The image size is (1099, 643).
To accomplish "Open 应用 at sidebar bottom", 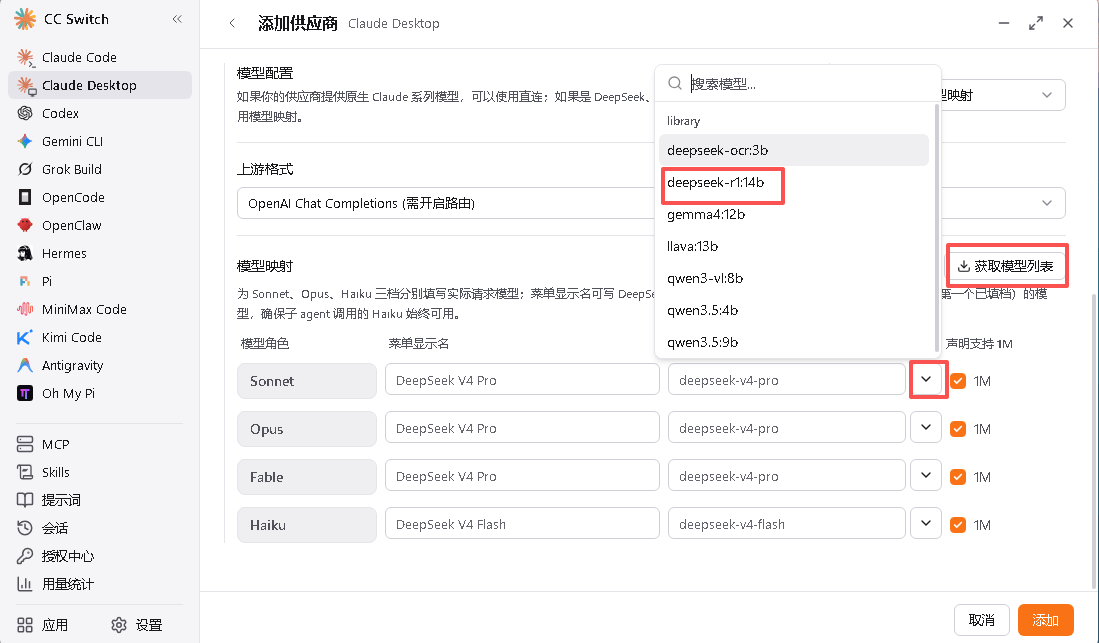I will coord(43,625).
